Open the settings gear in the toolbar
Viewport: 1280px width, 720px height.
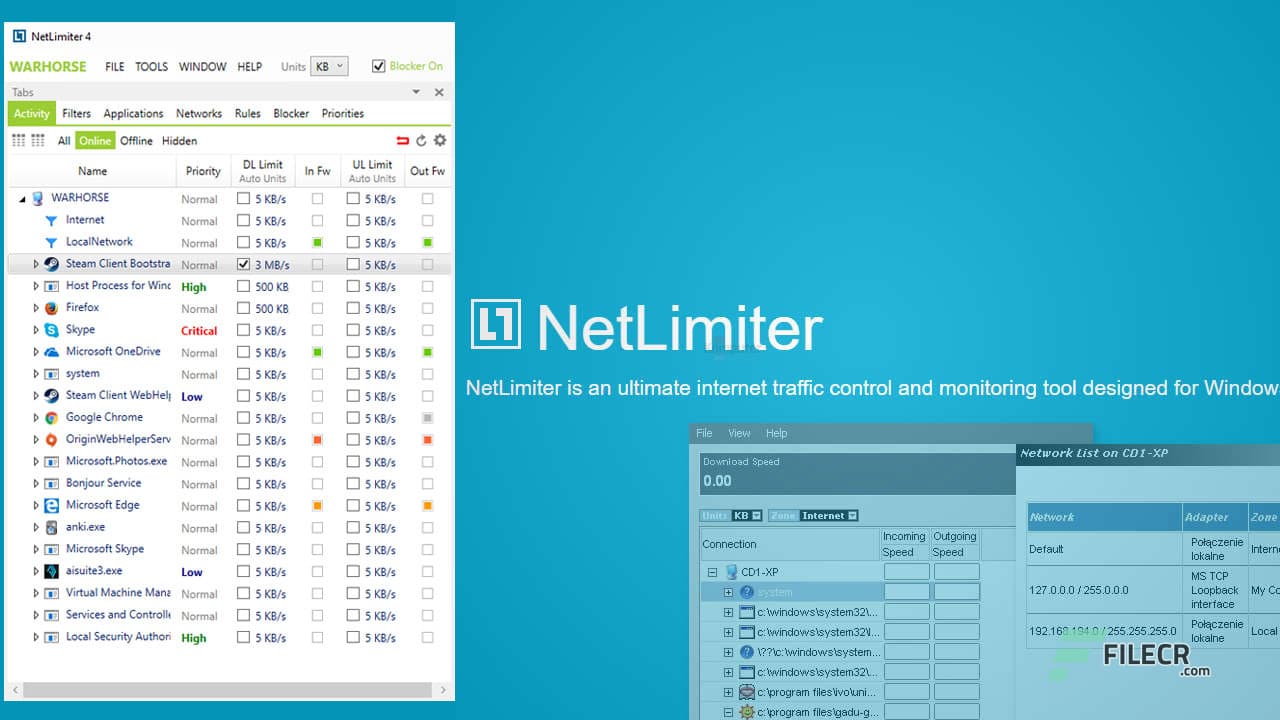[439, 140]
